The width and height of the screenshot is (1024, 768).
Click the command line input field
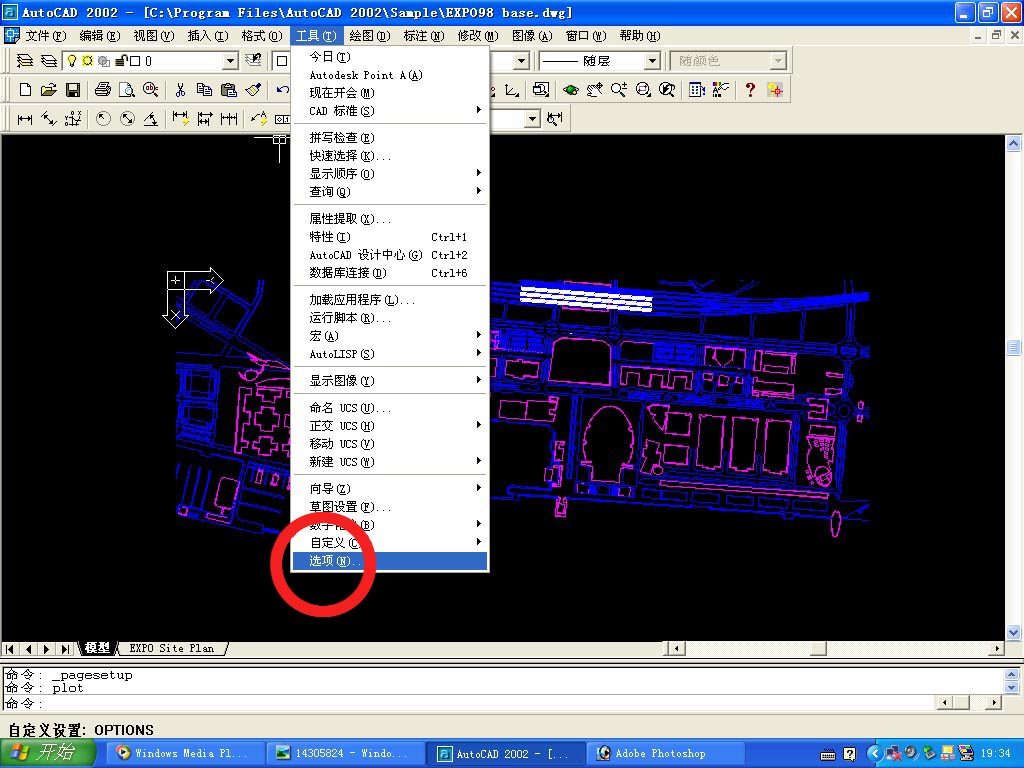(470, 703)
